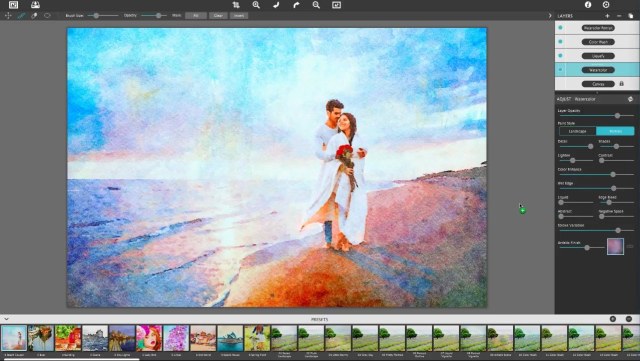This screenshot has width=640, height=361.
Task: Toggle visibility dot of Color Wash layer
Action: (560, 42)
